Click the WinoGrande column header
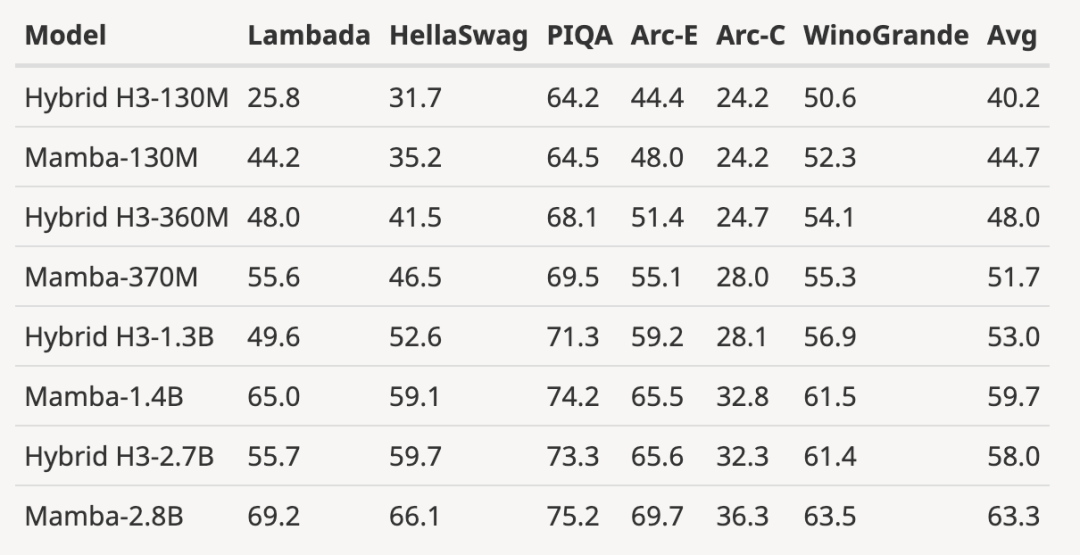The image size is (1080, 555). click(885, 37)
